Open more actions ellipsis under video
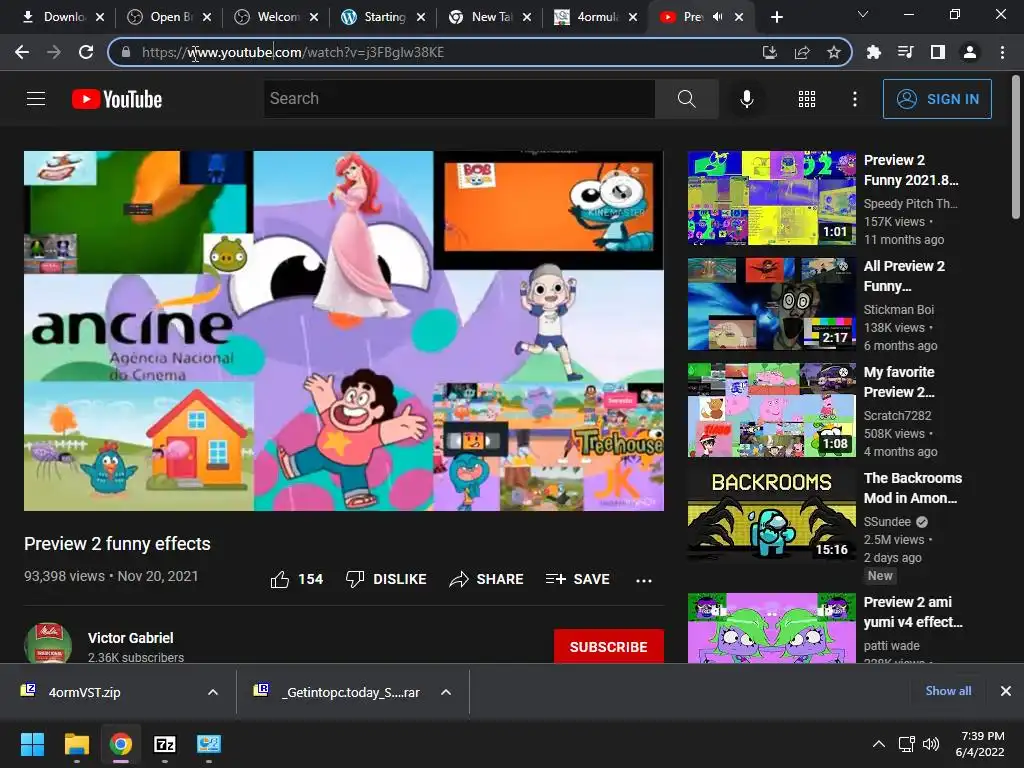The height and width of the screenshot is (768, 1024). click(x=644, y=580)
